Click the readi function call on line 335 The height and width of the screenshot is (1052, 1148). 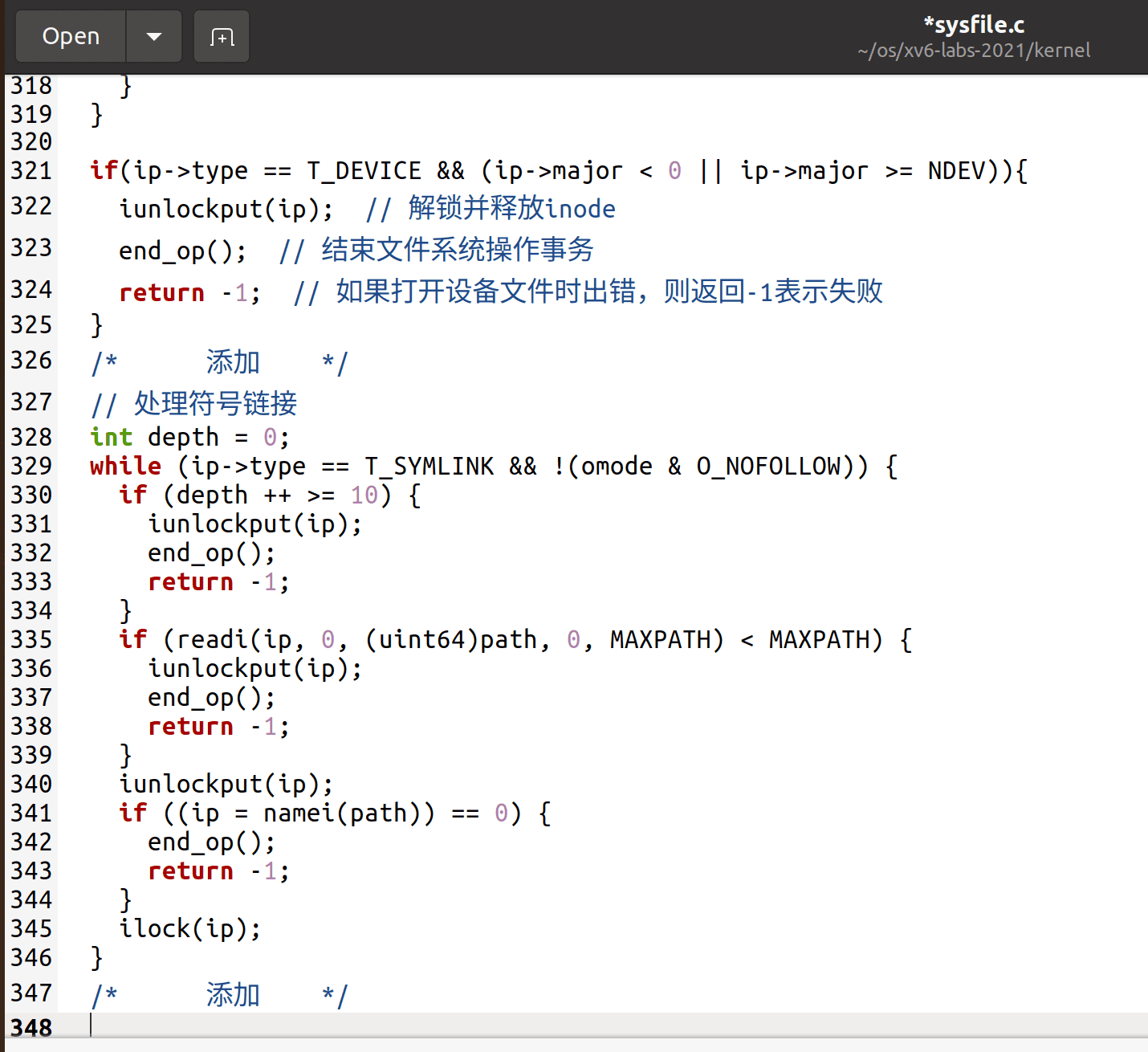[212, 639]
